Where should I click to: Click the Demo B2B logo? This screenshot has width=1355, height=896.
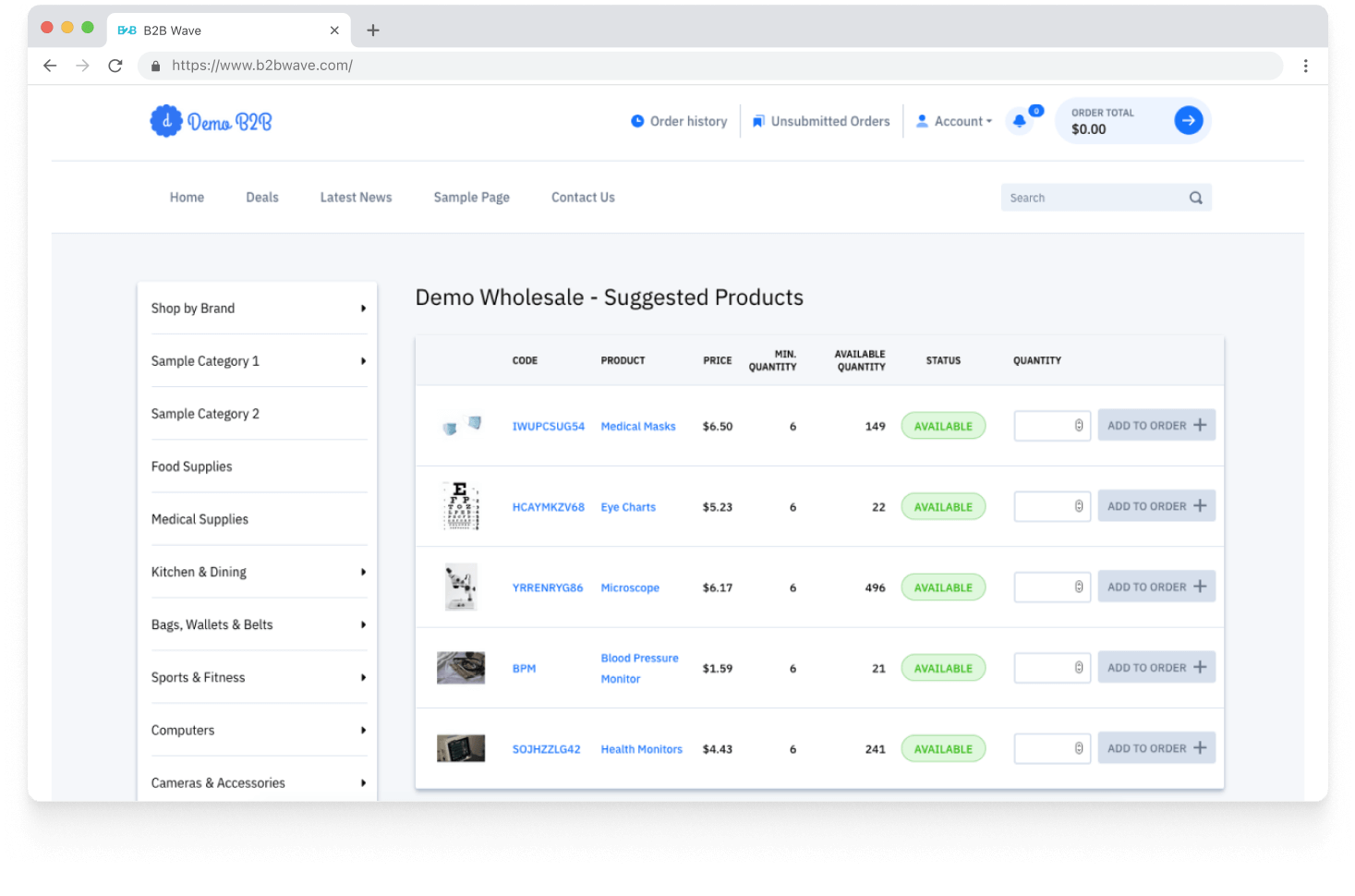coord(212,121)
